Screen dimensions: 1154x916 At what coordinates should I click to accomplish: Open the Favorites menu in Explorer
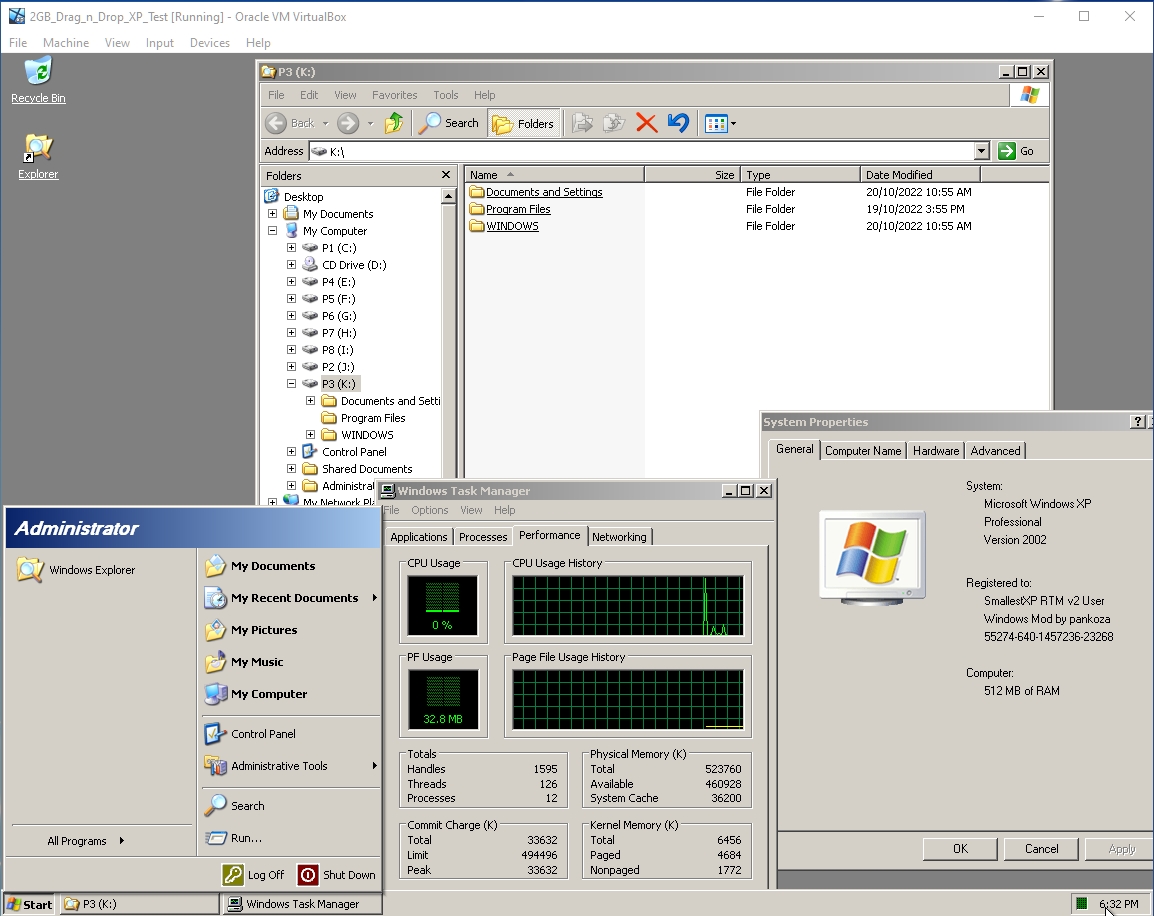(394, 95)
